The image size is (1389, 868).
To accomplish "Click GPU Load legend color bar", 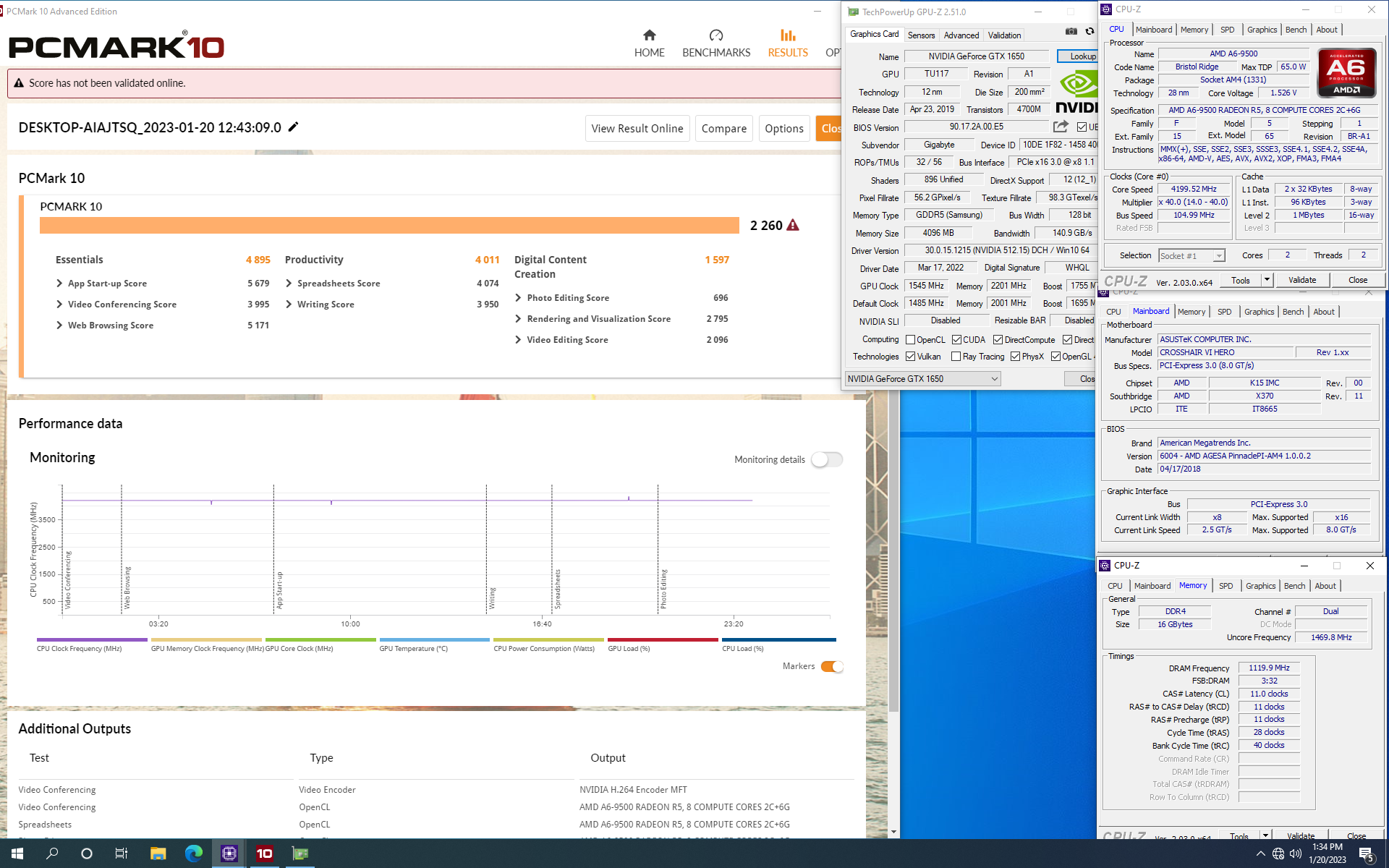I will [x=663, y=639].
